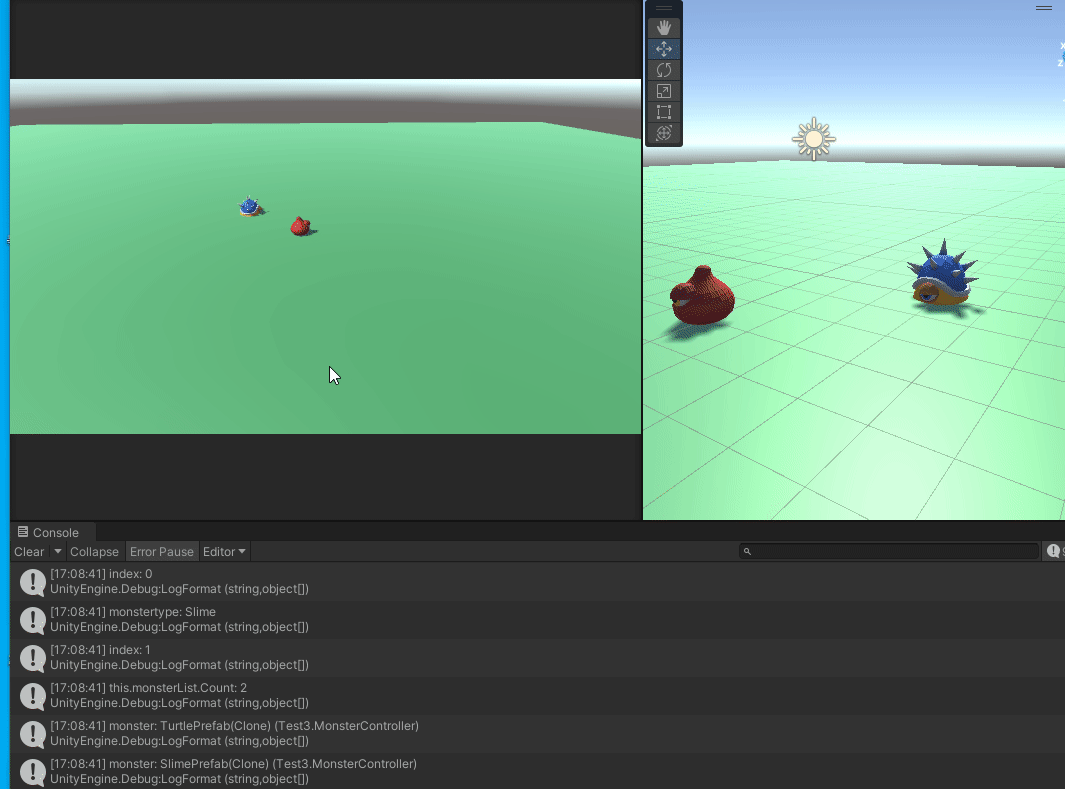The image size is (1065, 789).
Task: Select the 'monsterList.Count: 2' log entry
Action: click(x=537, y=695)
